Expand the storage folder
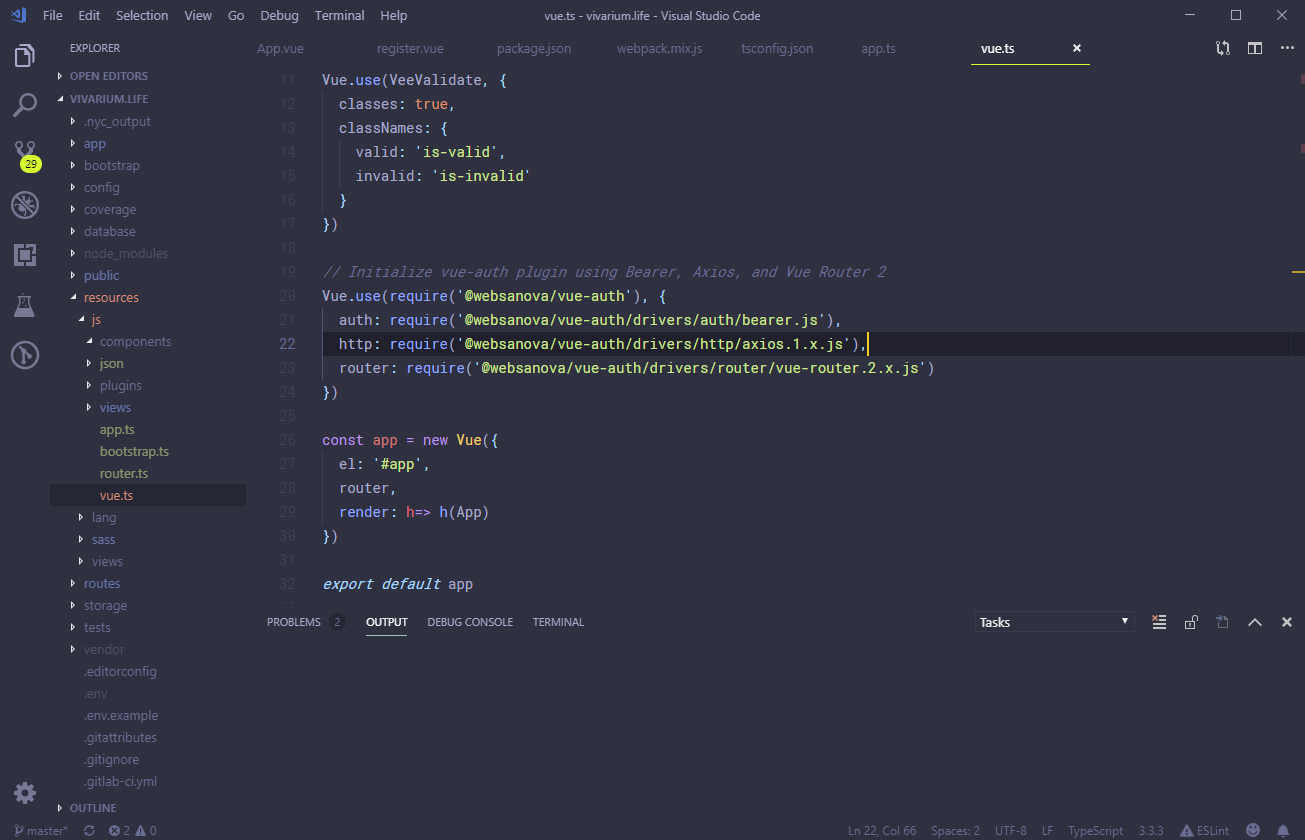Viewport: 1305px width, 840px height. [x=105, y=606]
